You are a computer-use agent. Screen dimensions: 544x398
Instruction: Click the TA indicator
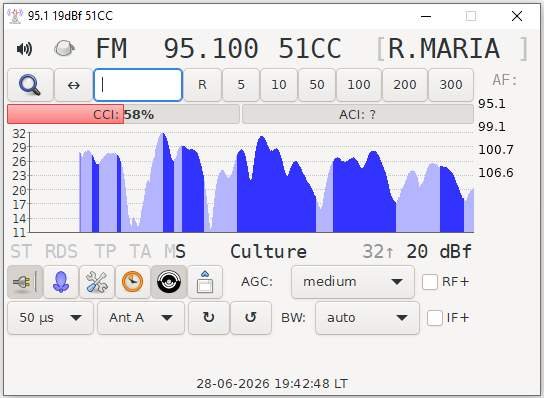tap(140, 252)
